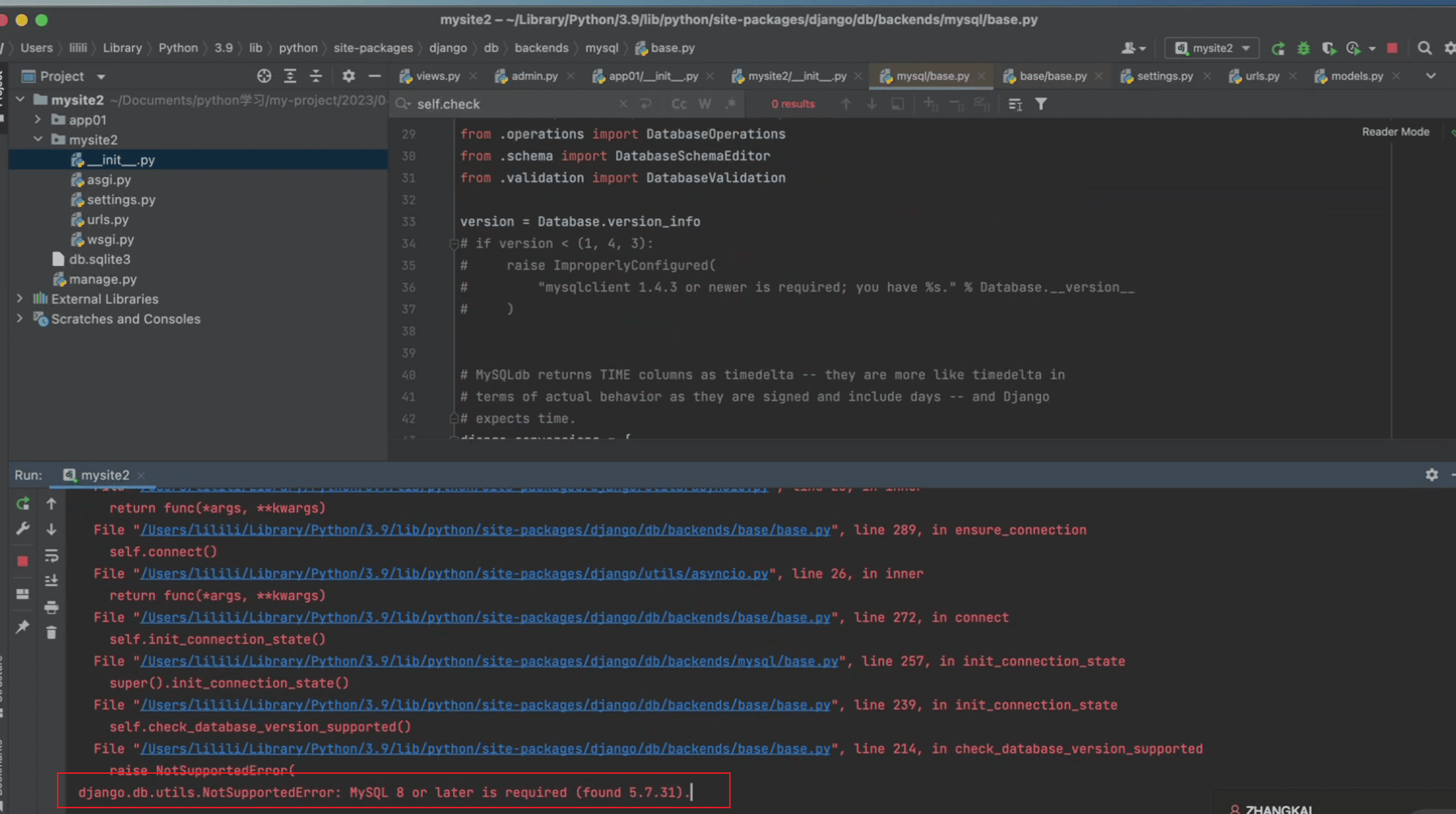Switch to models.py tab

tap(1356, 76)
